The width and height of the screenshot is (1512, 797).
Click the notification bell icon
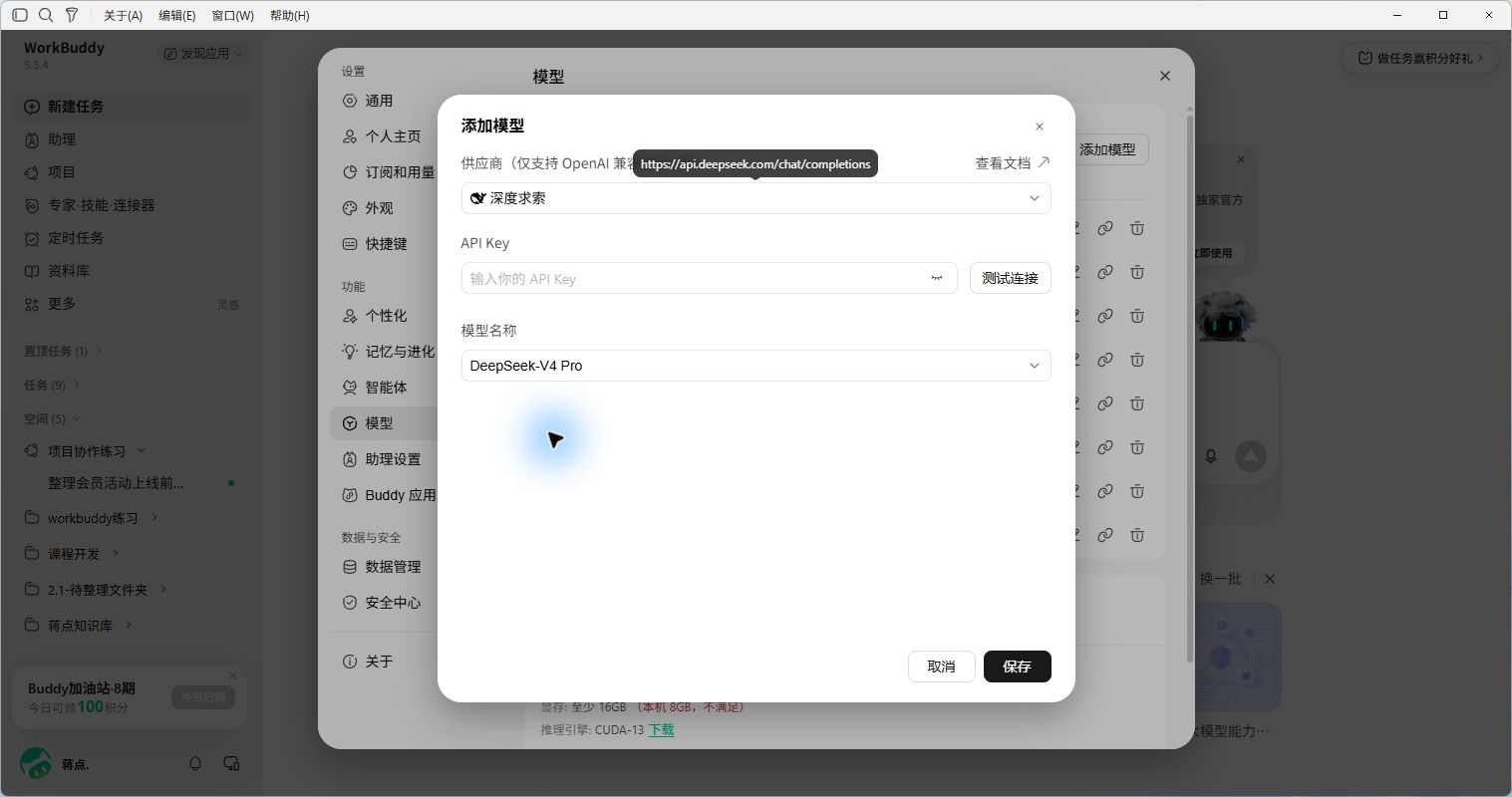pos(195,763)
